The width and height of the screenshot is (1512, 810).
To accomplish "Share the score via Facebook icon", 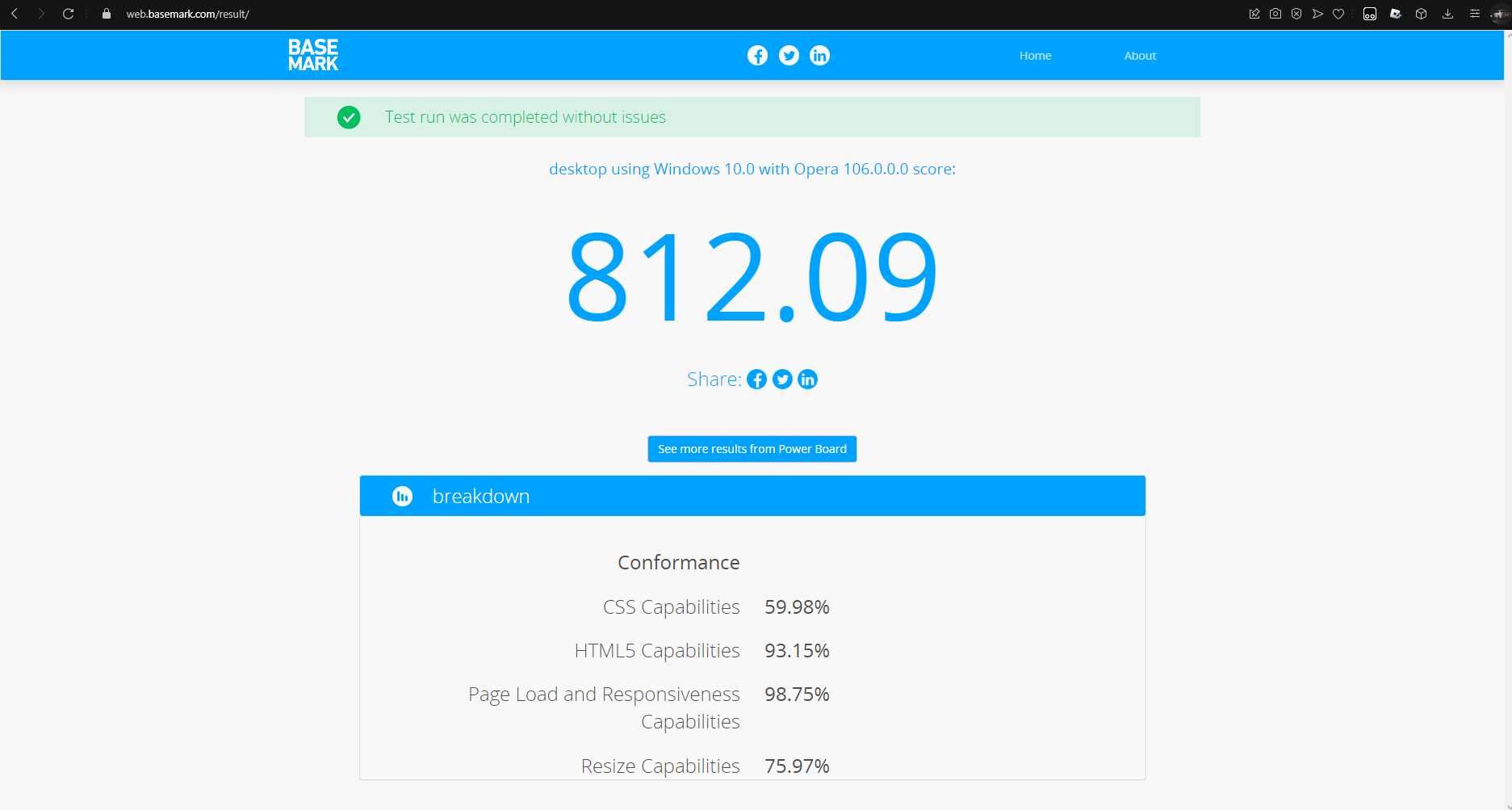I will click(x=756, y=380).
